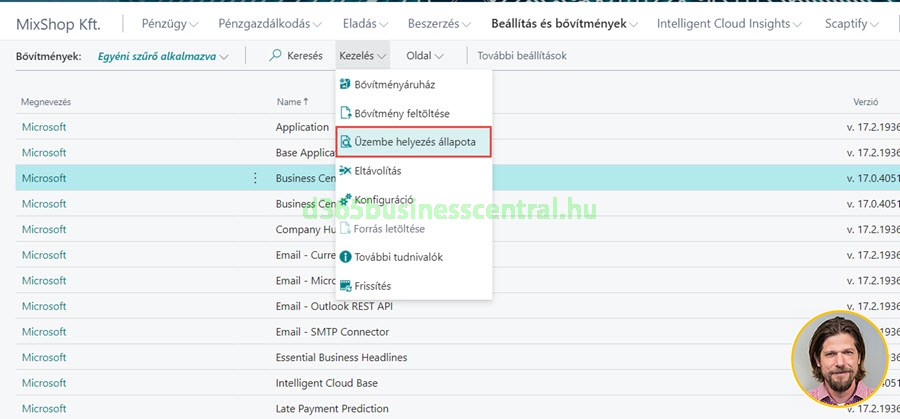Select the Email - Outlook REST API name
The image size is (900, 419).
[334, 306]
